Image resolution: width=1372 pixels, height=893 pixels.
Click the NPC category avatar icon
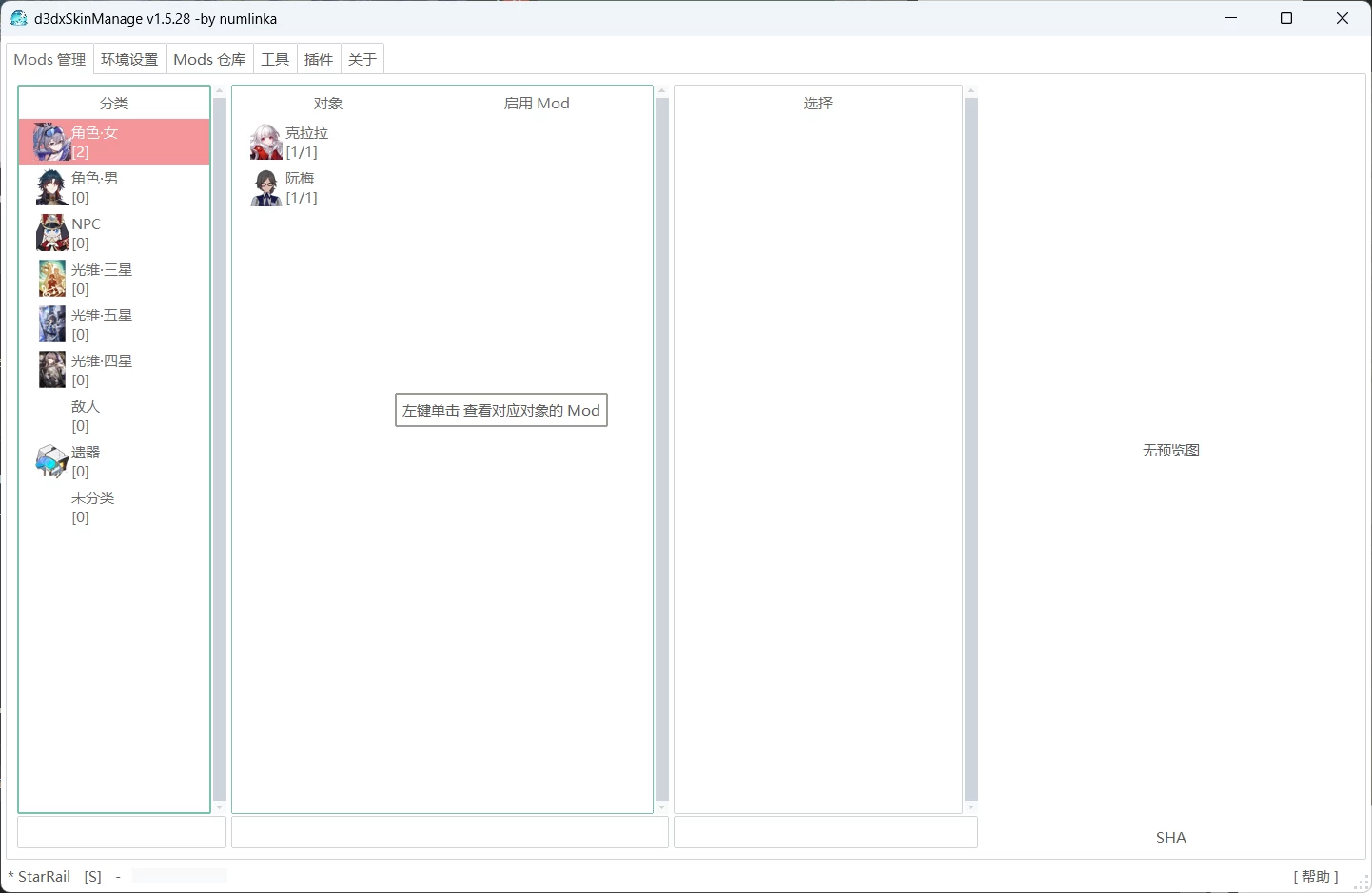pos(51,233)
